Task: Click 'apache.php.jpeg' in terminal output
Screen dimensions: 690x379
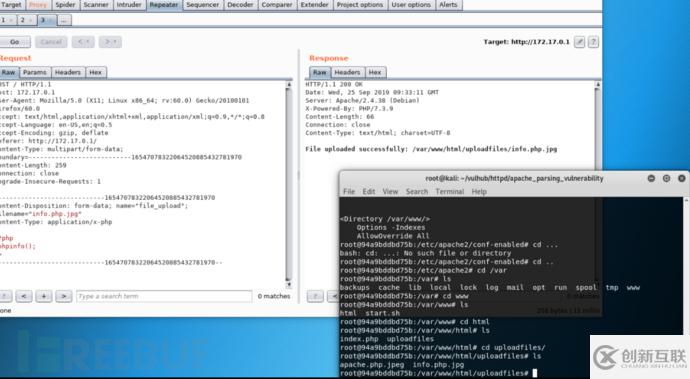Action: (372, 365)
